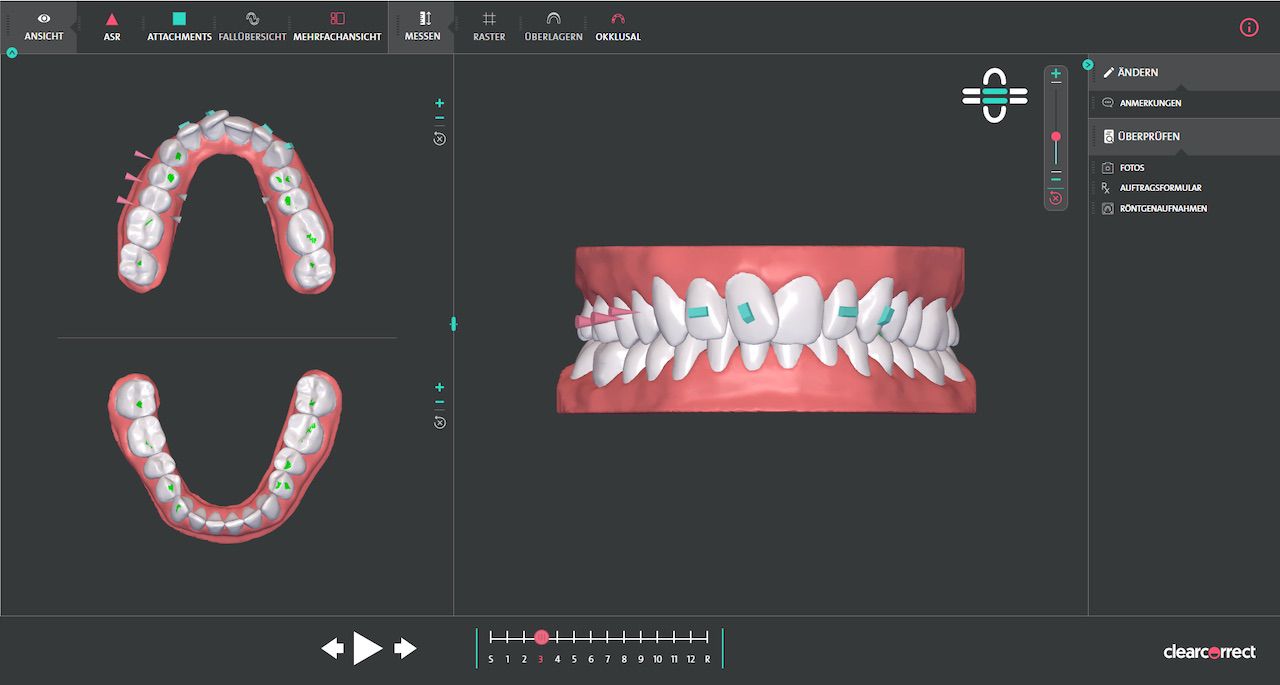1280x685 pixels.
Task: Click the upper arch occlusal model
Action: (x=226, y=200)
